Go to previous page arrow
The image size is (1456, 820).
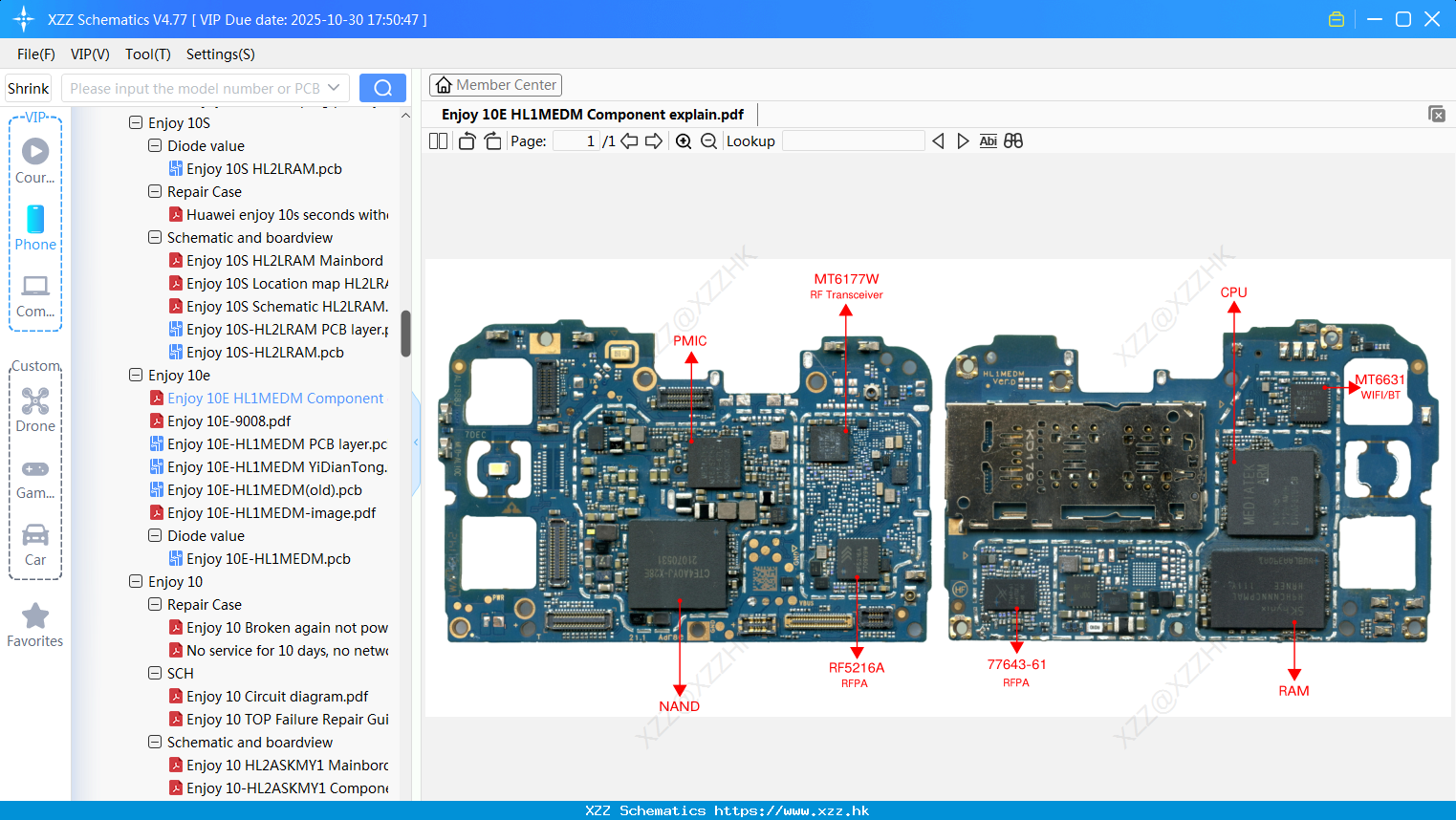click(629, 140)
